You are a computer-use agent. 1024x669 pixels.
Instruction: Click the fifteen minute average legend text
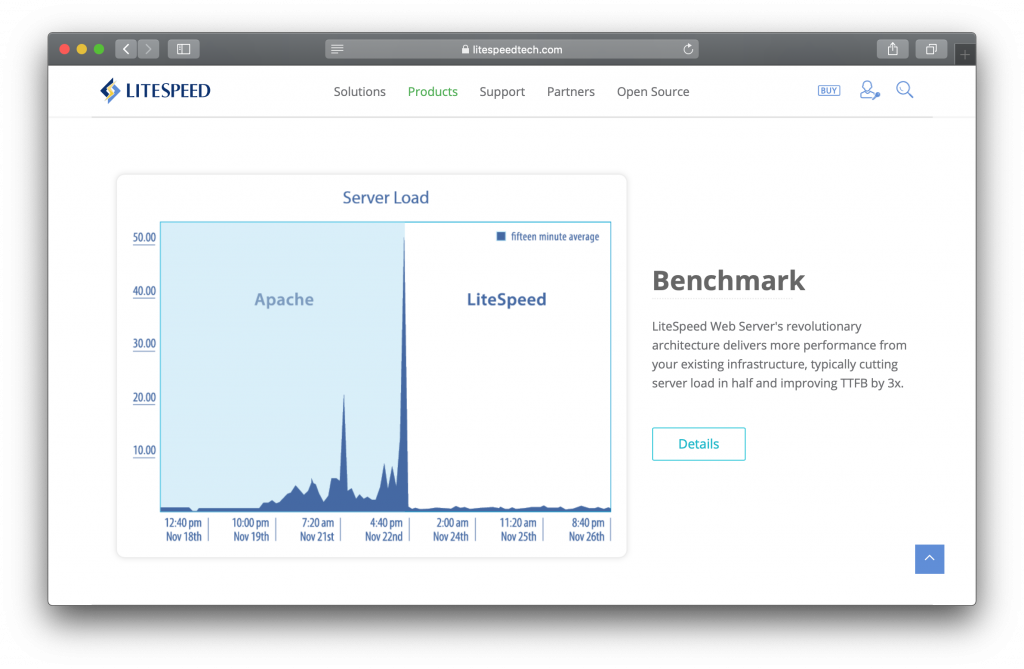(x=555, y=237)
